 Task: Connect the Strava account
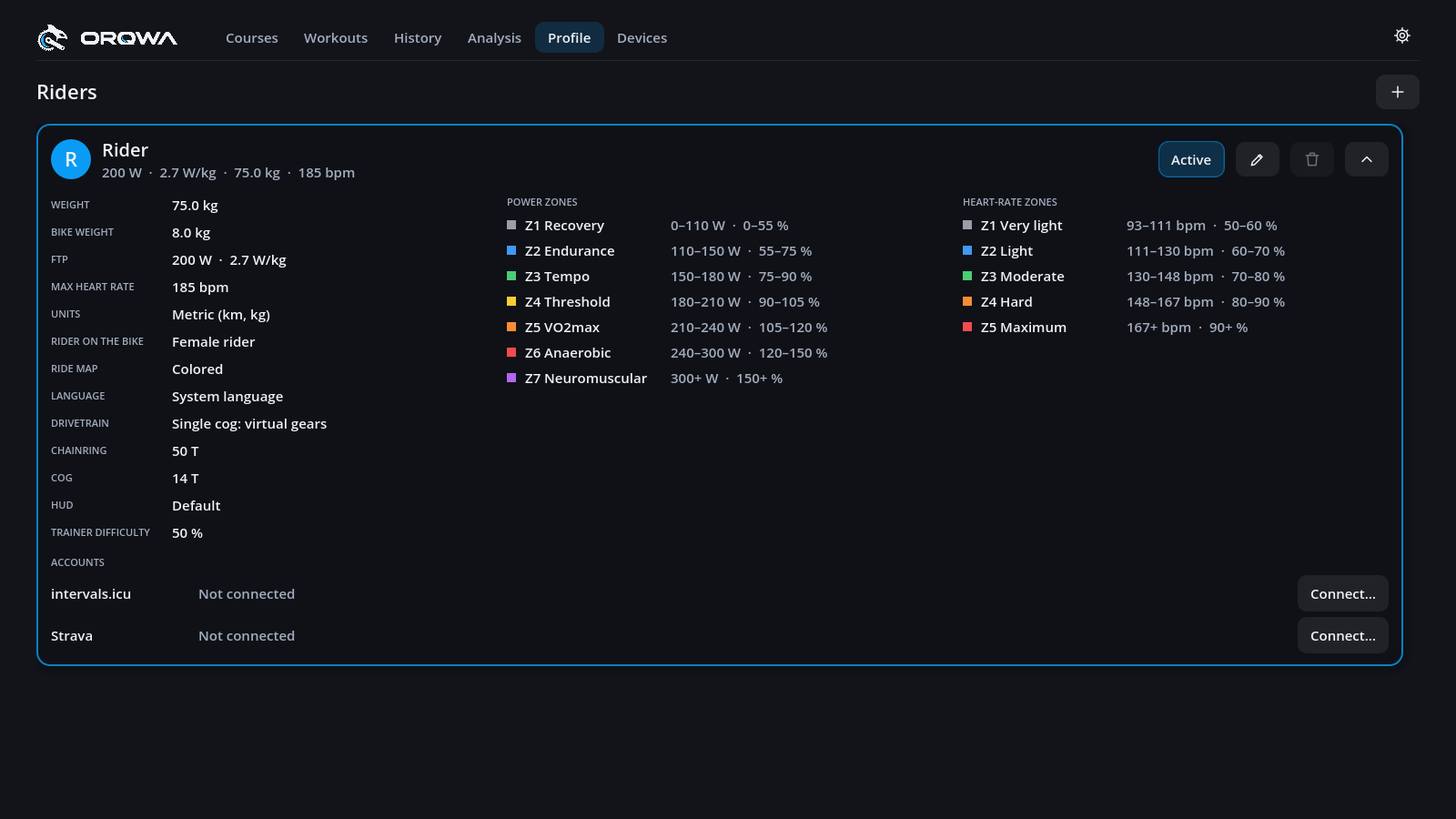pyautogui.click(x=1343, y=635)
